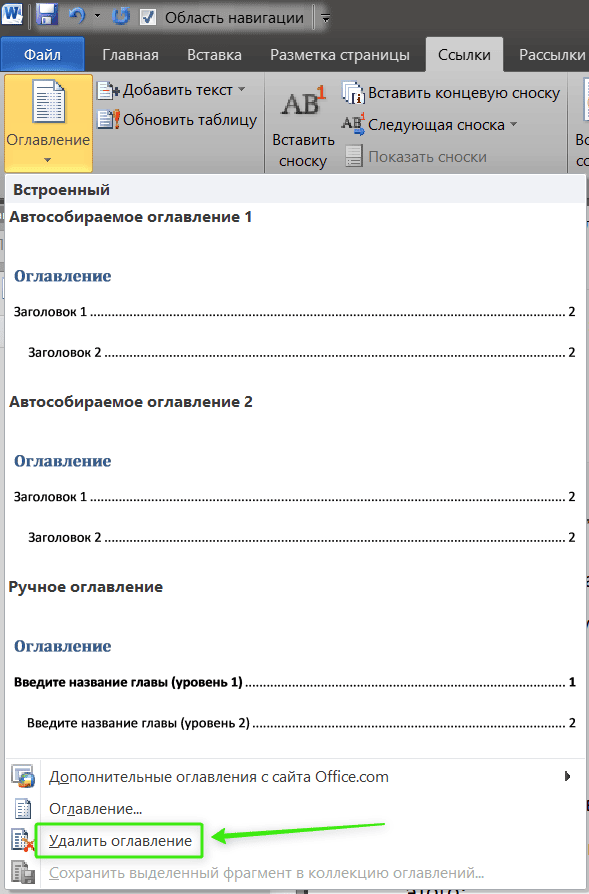The width and height of the screenshot is (589, 894).
Task: Expand the Undo history dropdown arrow
Action: tap(97, 16)
